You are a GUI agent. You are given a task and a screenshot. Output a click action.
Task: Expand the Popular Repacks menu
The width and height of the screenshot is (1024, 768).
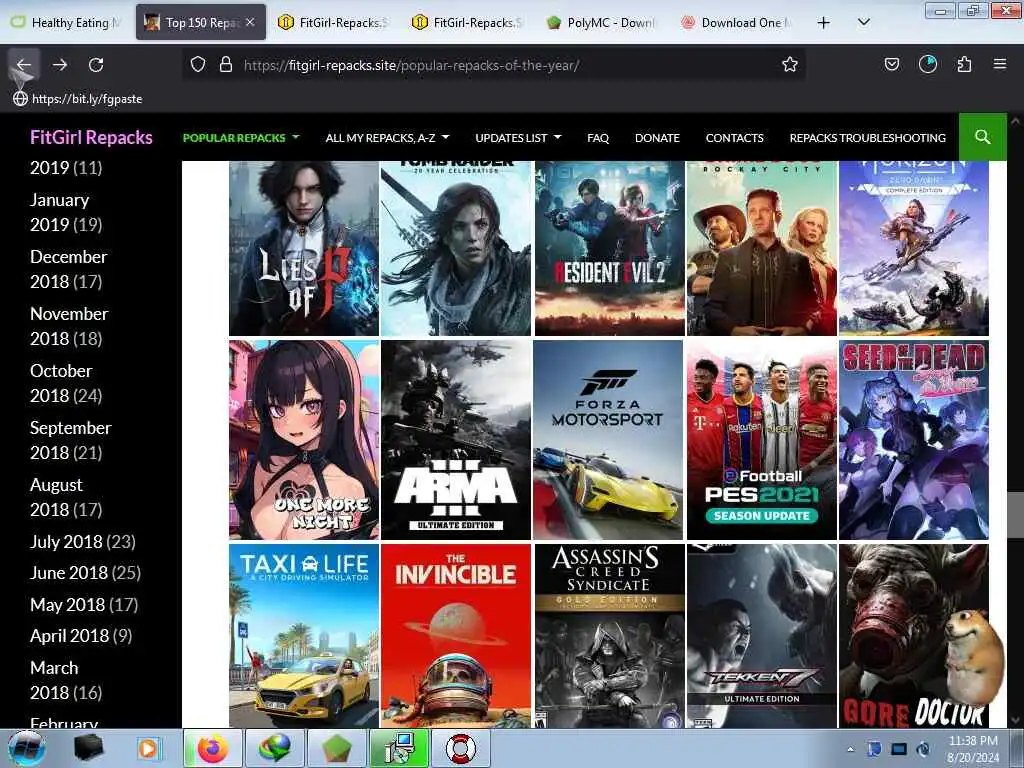(240, 138)
